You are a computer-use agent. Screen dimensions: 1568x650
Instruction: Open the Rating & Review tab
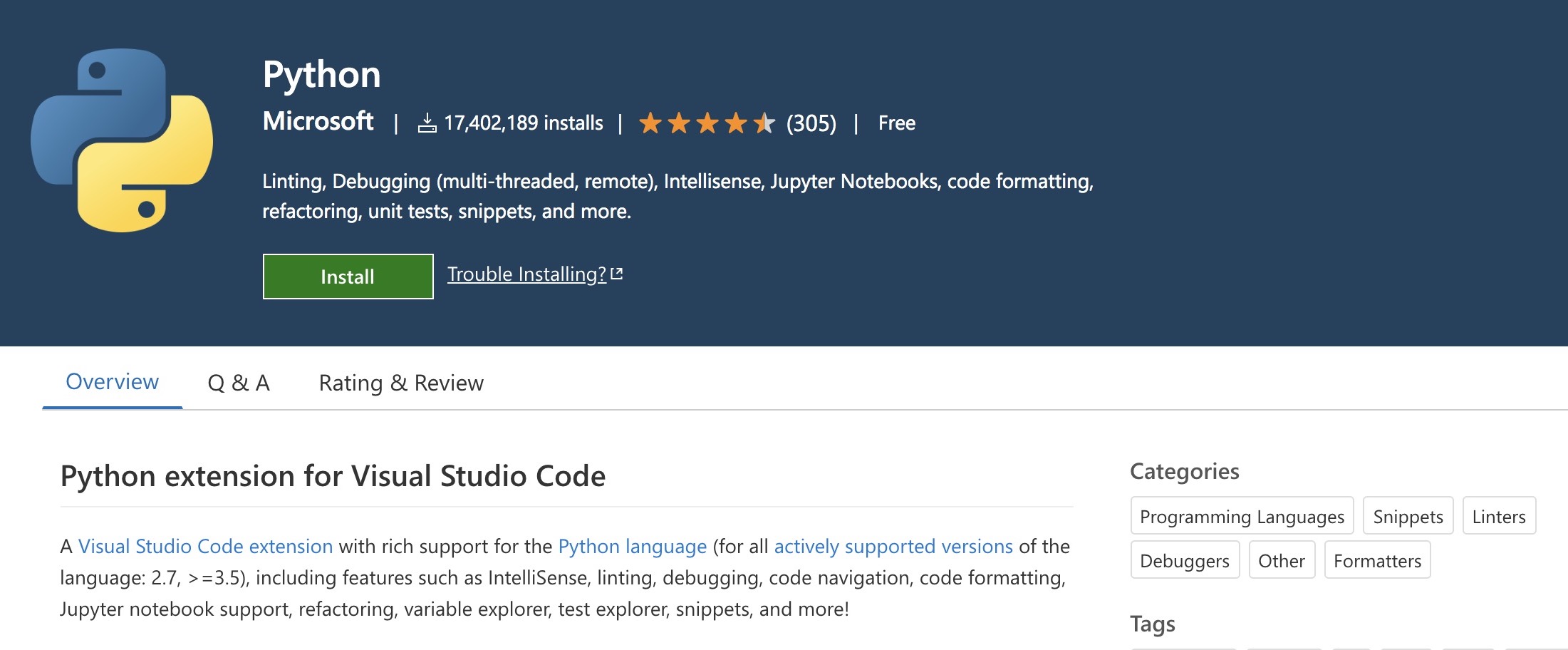pos(401,383)
